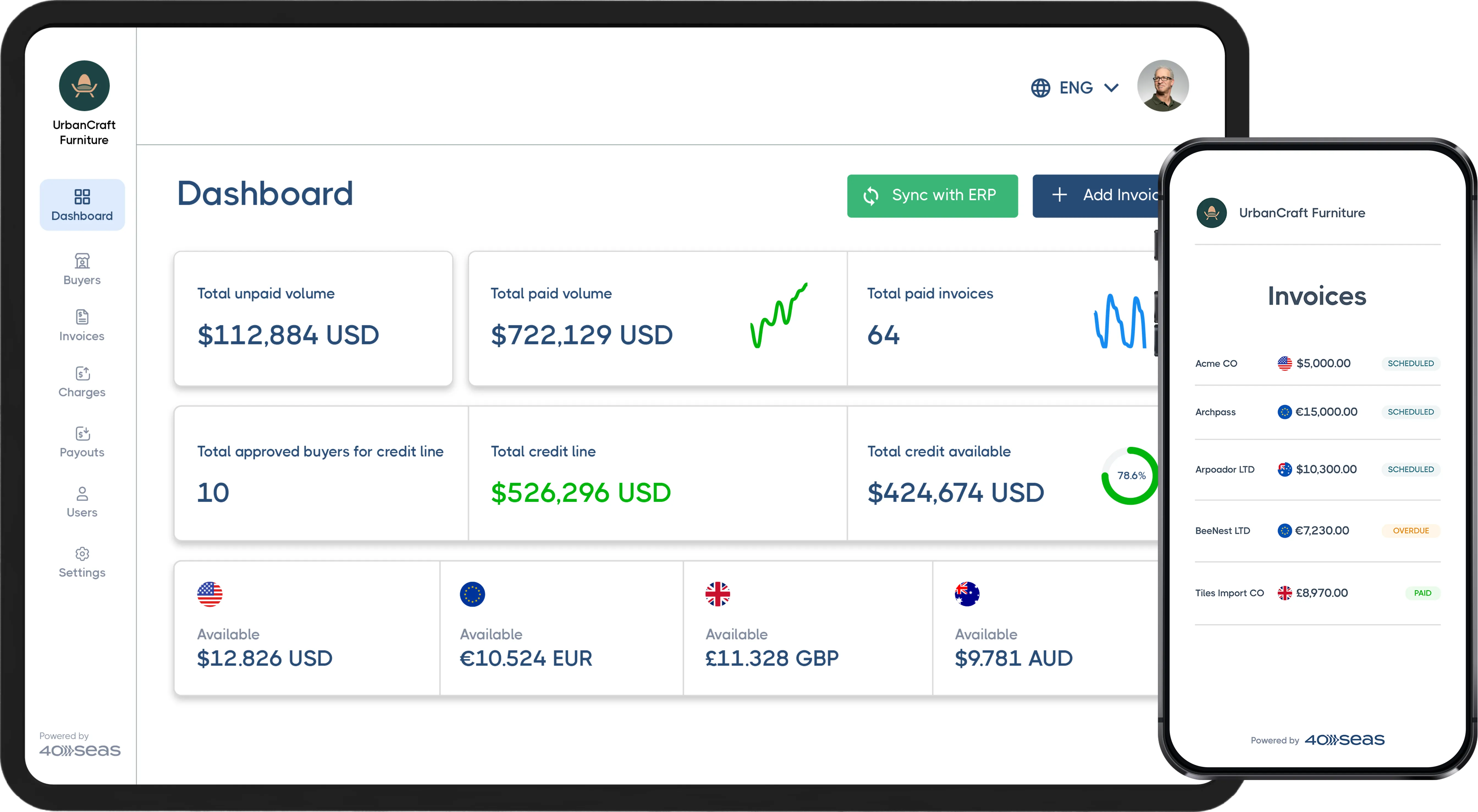Viewport: 1478px width, 812px height.
Task: Open Buyers via its storefront icon
Action: (x=82, y=261)
